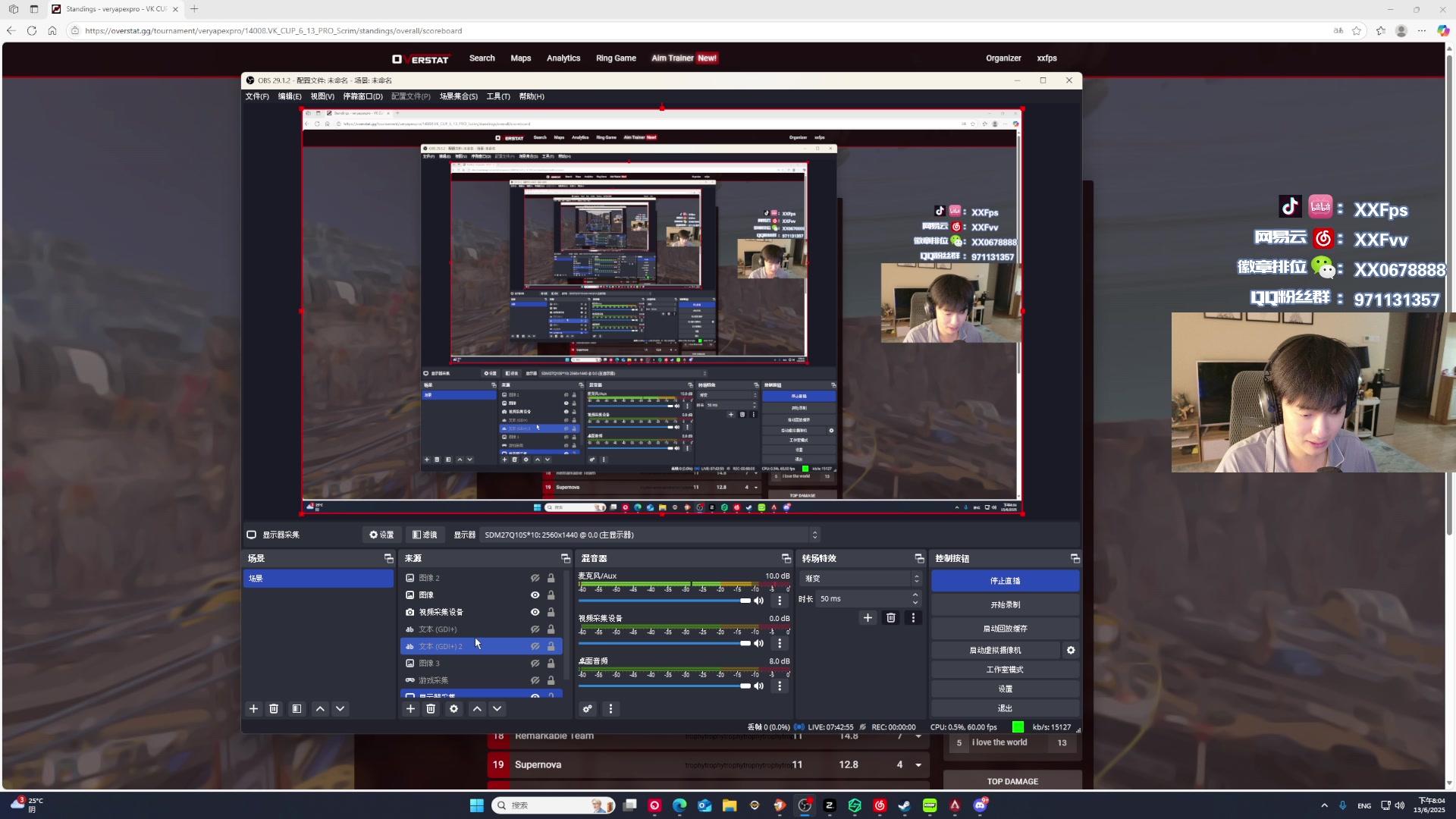The height and width of the screenshot is (819, 1456).
Task: Increase transition 时长 stepper up arrow
Action: pos(915,595)
